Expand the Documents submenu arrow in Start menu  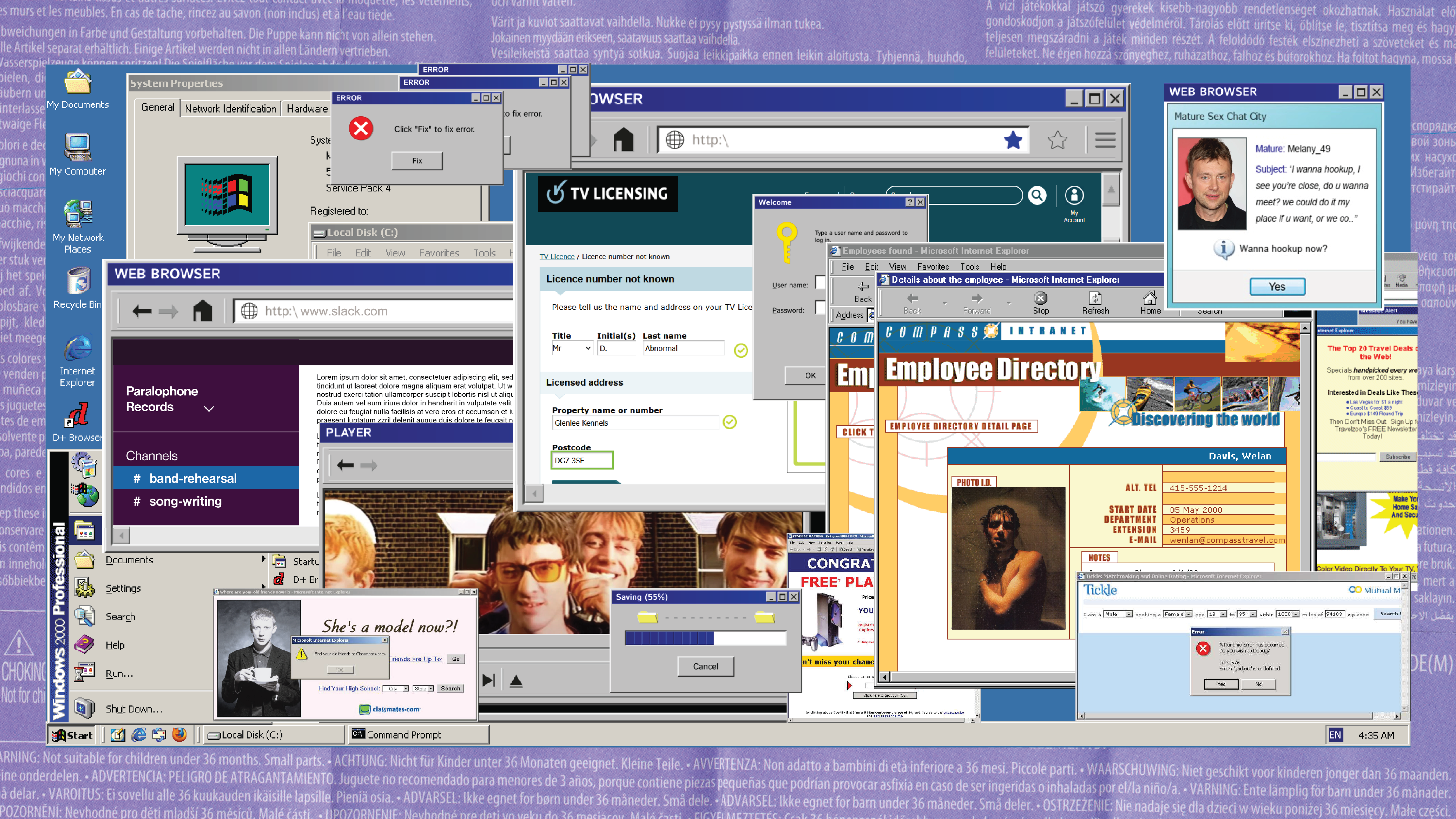coord(263,559)
